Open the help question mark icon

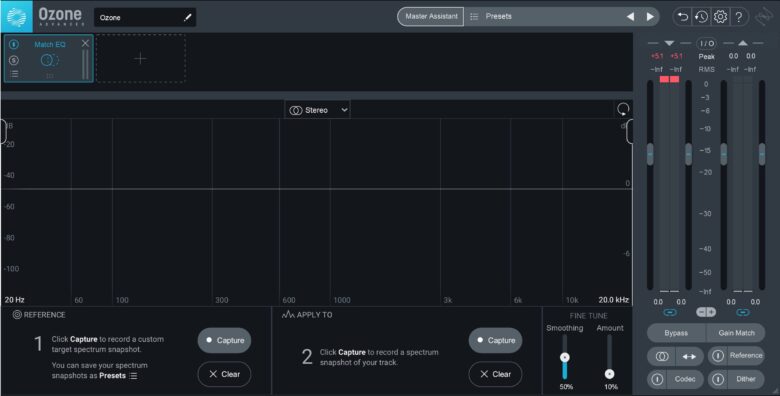(x=739, y=17)
